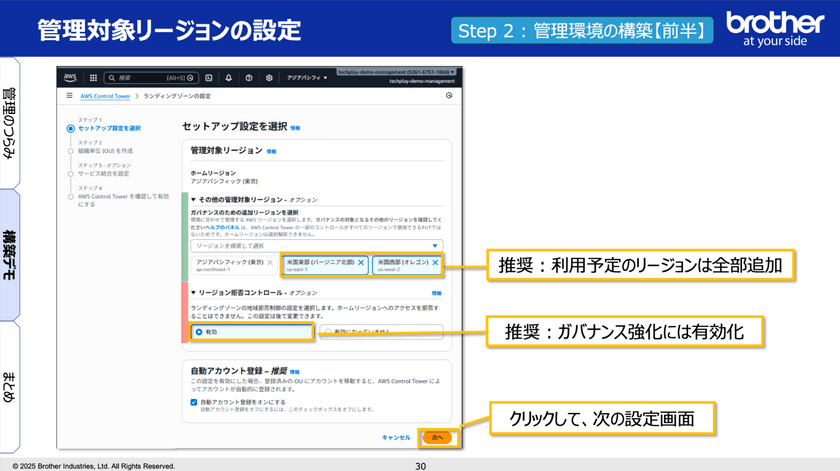
Task: Remove the us-west-2 Oregon region tag
Action: [x=435, y=262]
